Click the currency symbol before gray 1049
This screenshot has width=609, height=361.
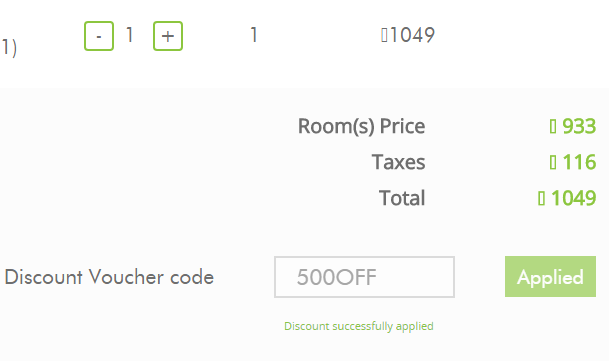(x=384, y=35)
